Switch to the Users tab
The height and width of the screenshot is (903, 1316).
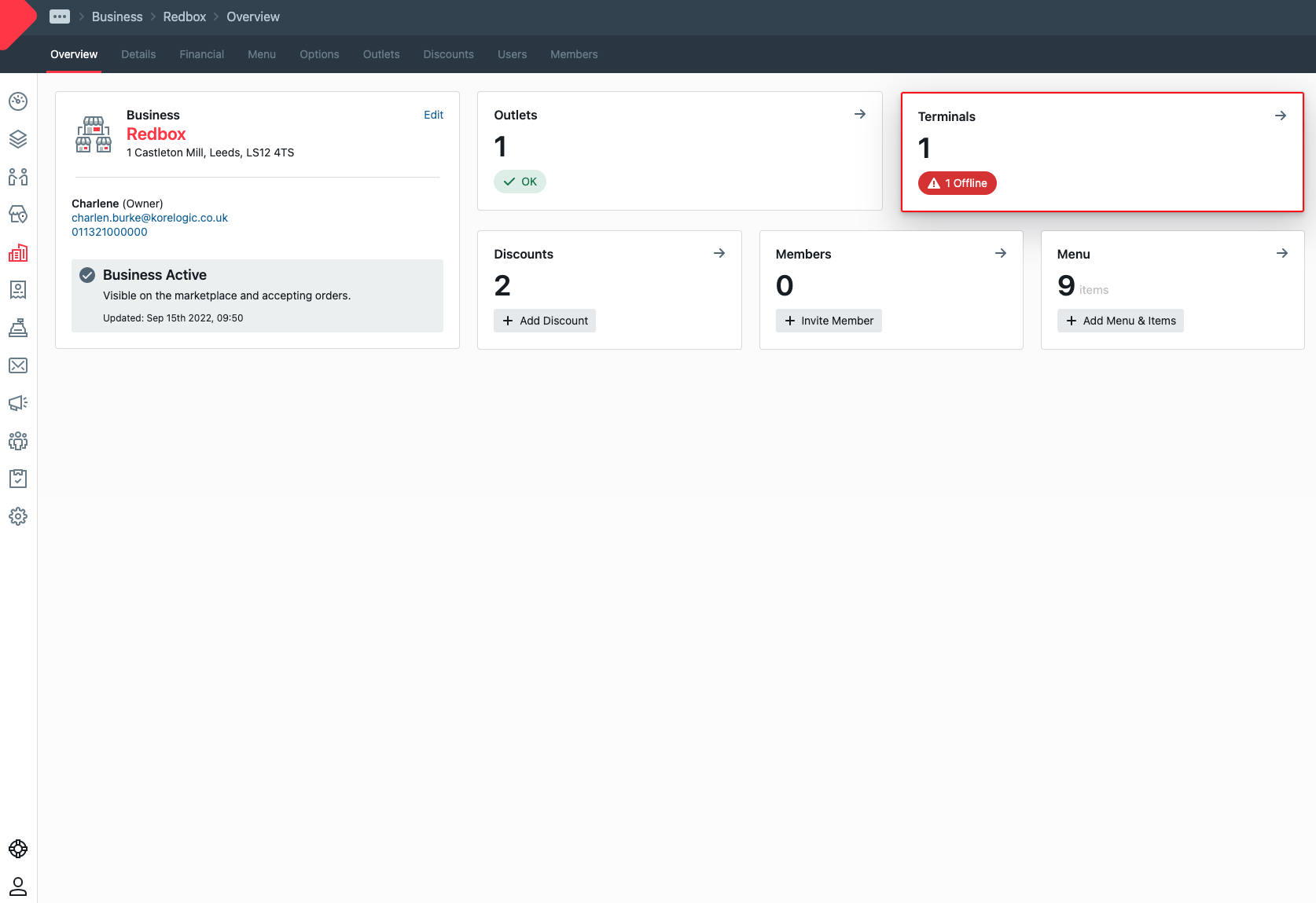(512, 54)
